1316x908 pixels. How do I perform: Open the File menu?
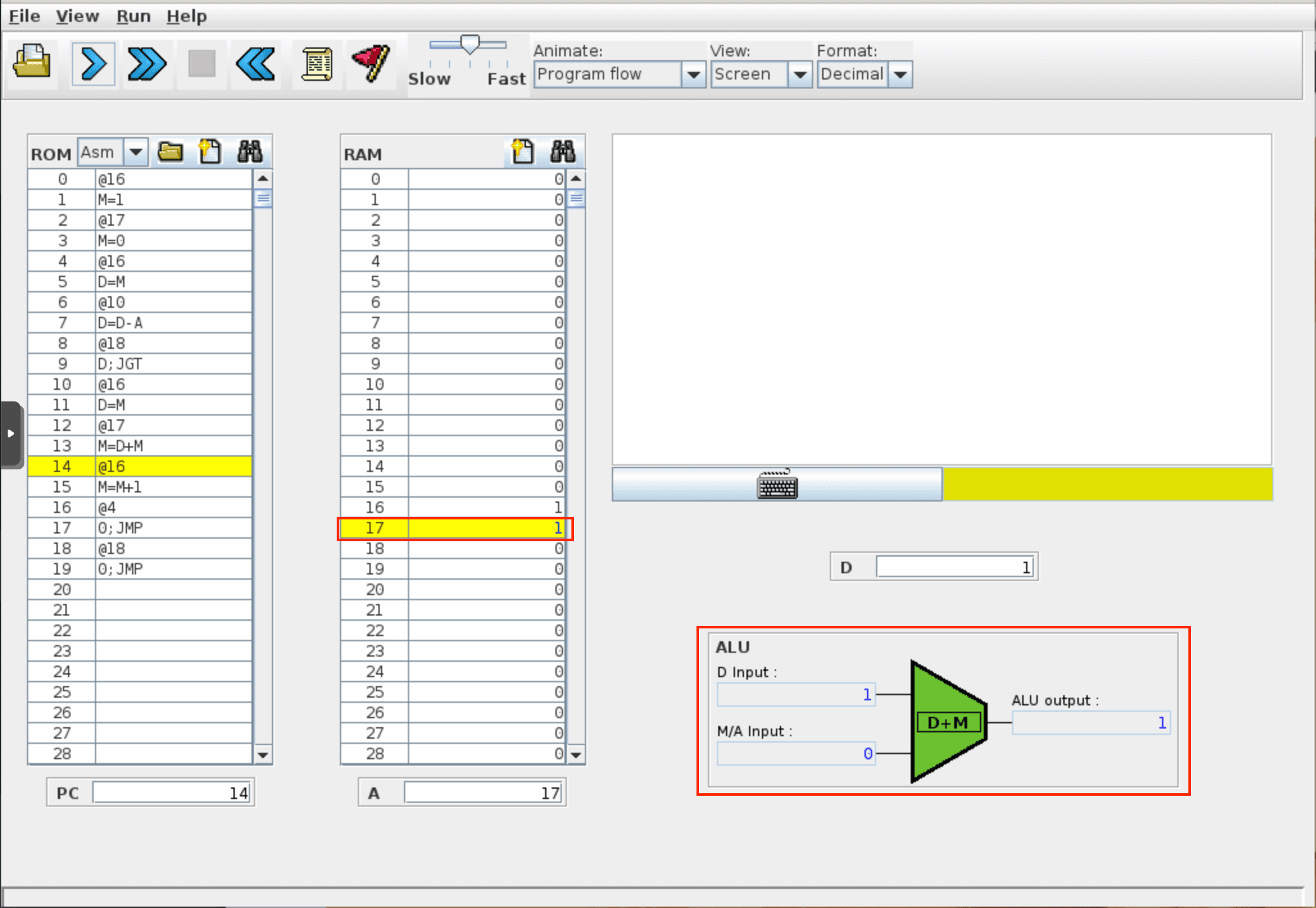coord(24,16)
